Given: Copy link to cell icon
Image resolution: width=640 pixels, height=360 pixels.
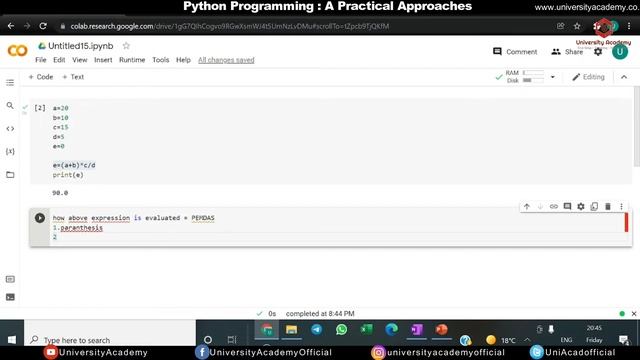Looking at the screenshot, I should tap(553, 207).
